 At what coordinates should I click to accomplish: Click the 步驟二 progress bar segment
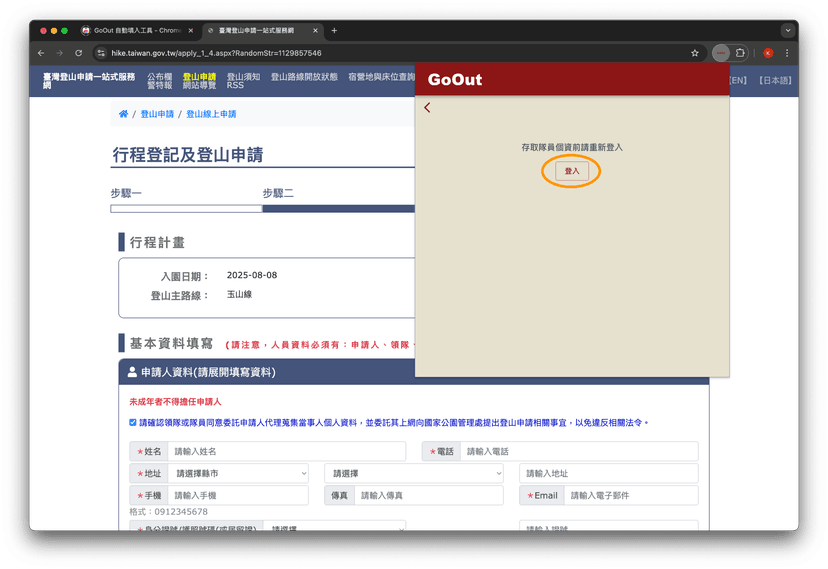(338, 209)
